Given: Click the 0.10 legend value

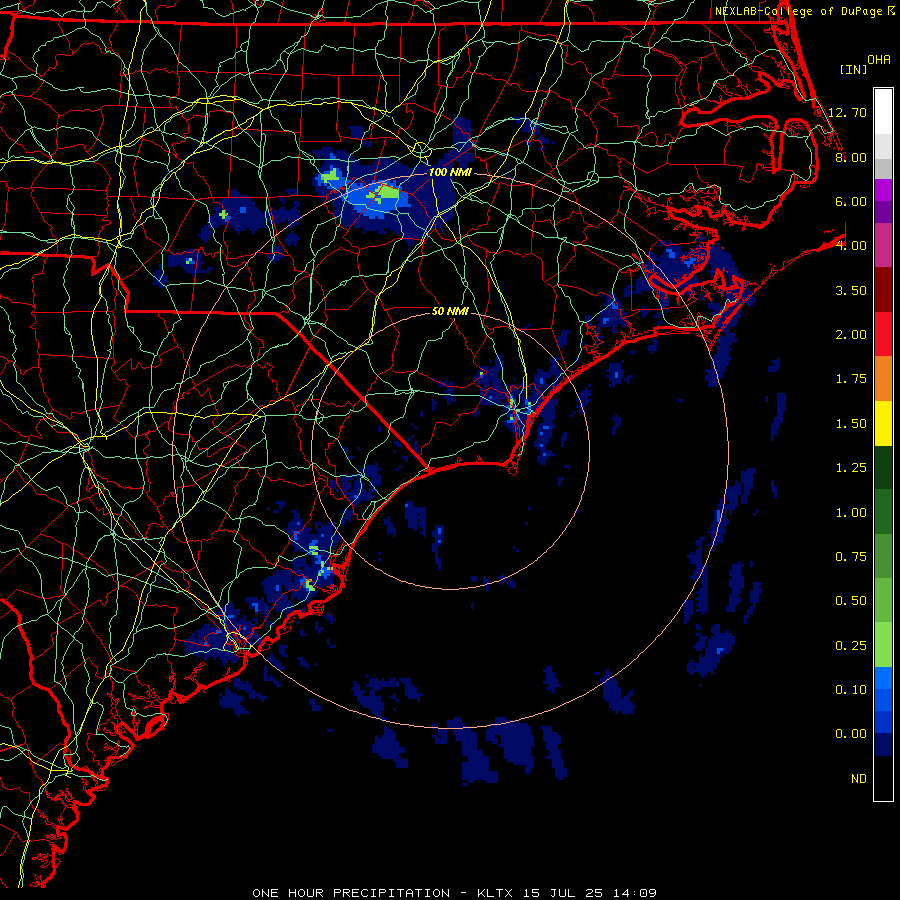Looking at the screenshot, I should point(851,690).
